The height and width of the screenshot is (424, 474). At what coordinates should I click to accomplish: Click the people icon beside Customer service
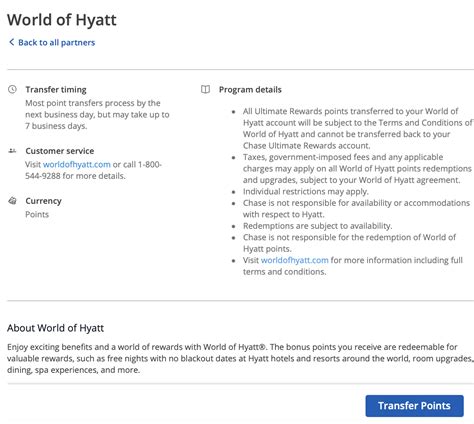coord(12,151)
